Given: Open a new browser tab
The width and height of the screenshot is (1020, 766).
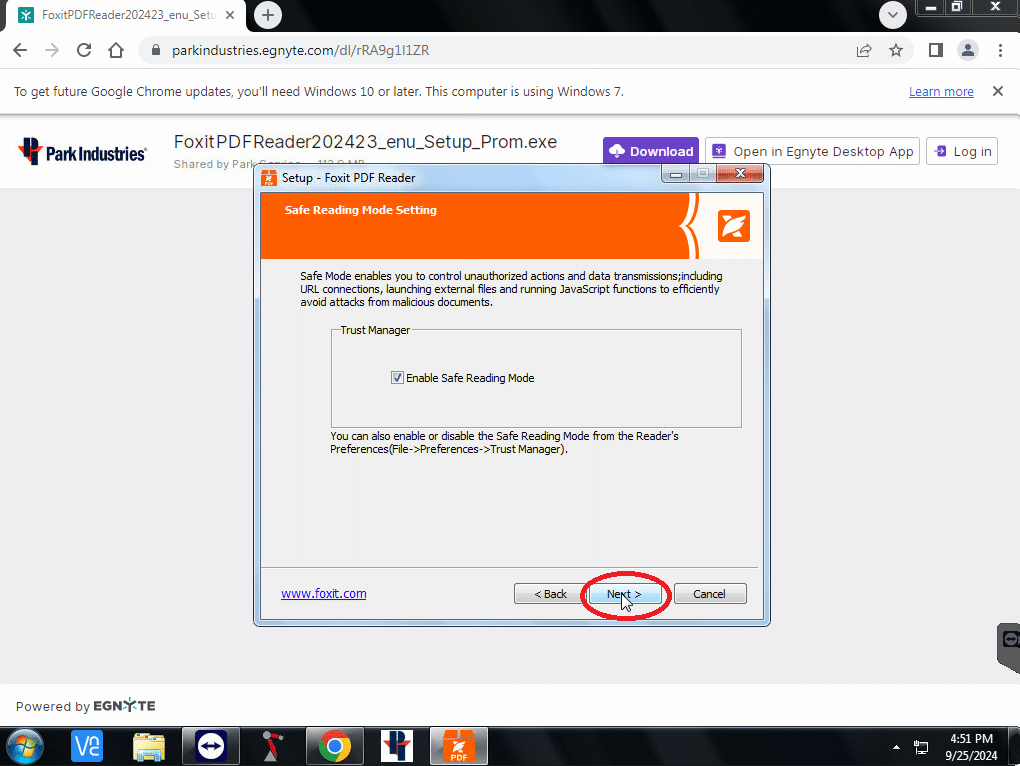Looking at the screenshot, I should (x=267, y=15).
